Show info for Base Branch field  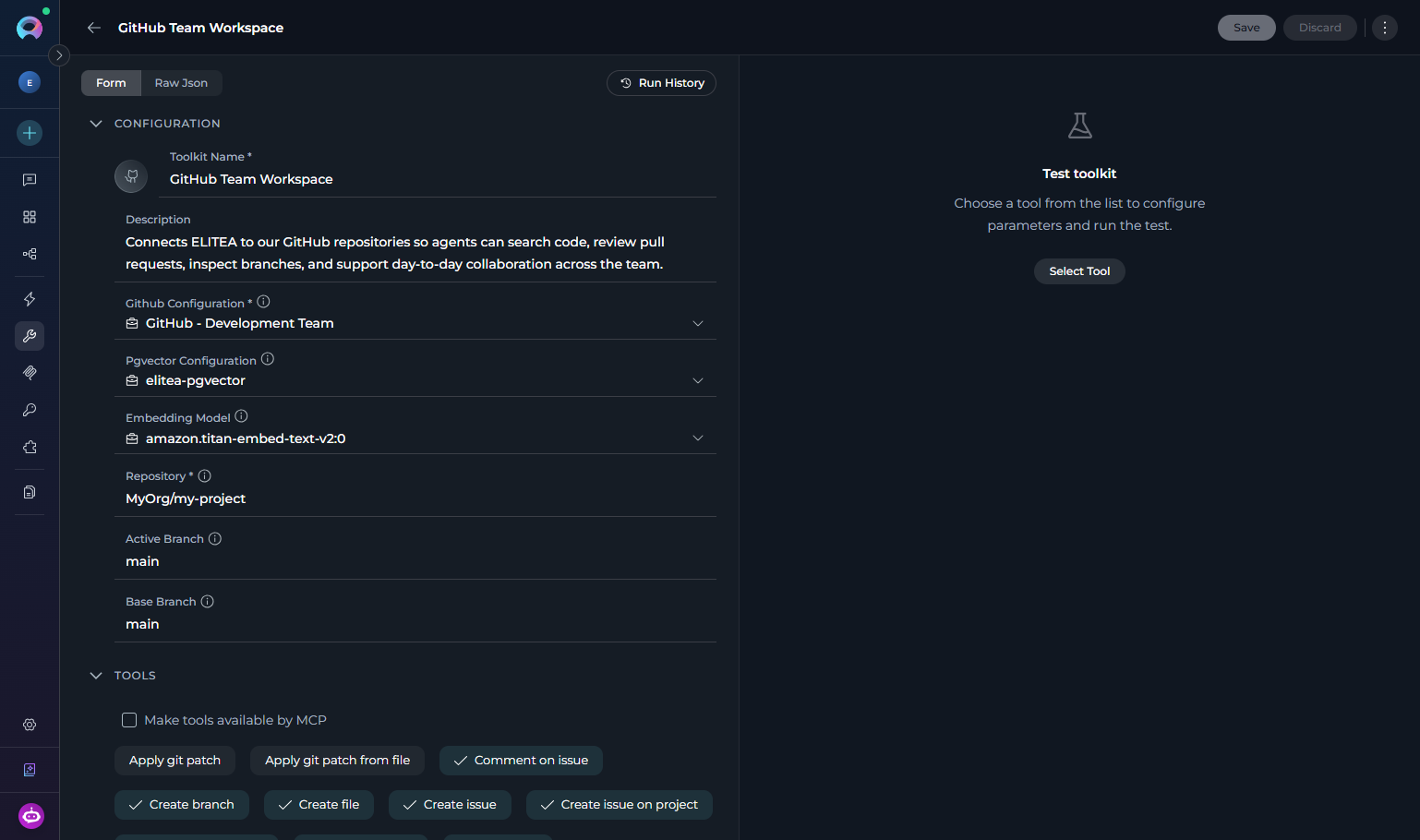(208, 601)
